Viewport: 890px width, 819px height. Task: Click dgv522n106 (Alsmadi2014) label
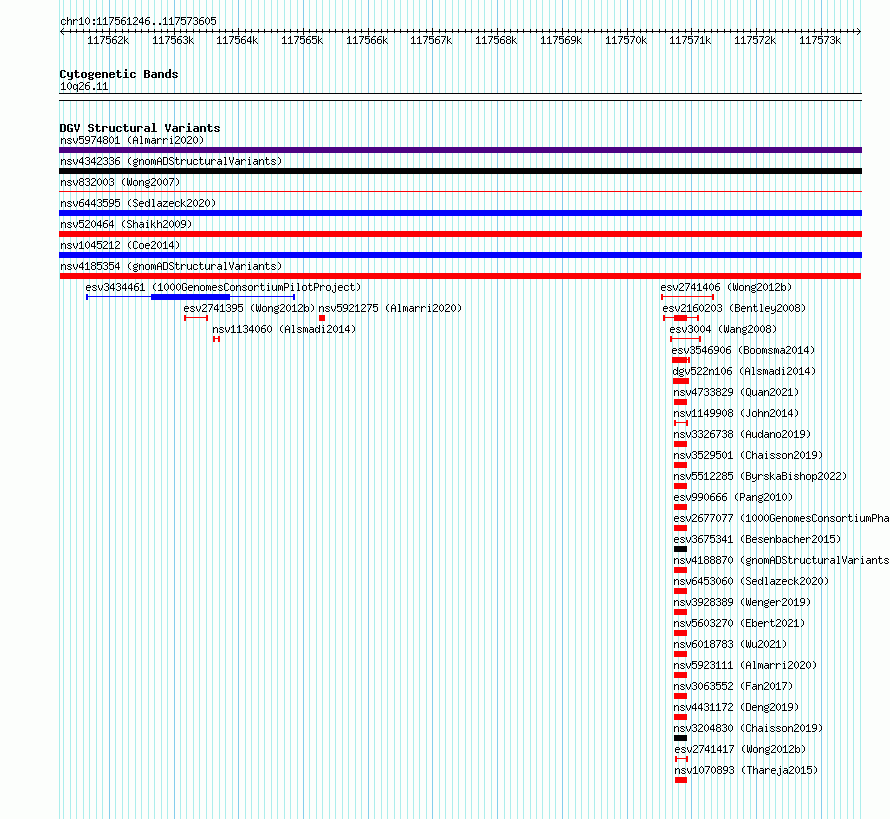pos(744,371)
